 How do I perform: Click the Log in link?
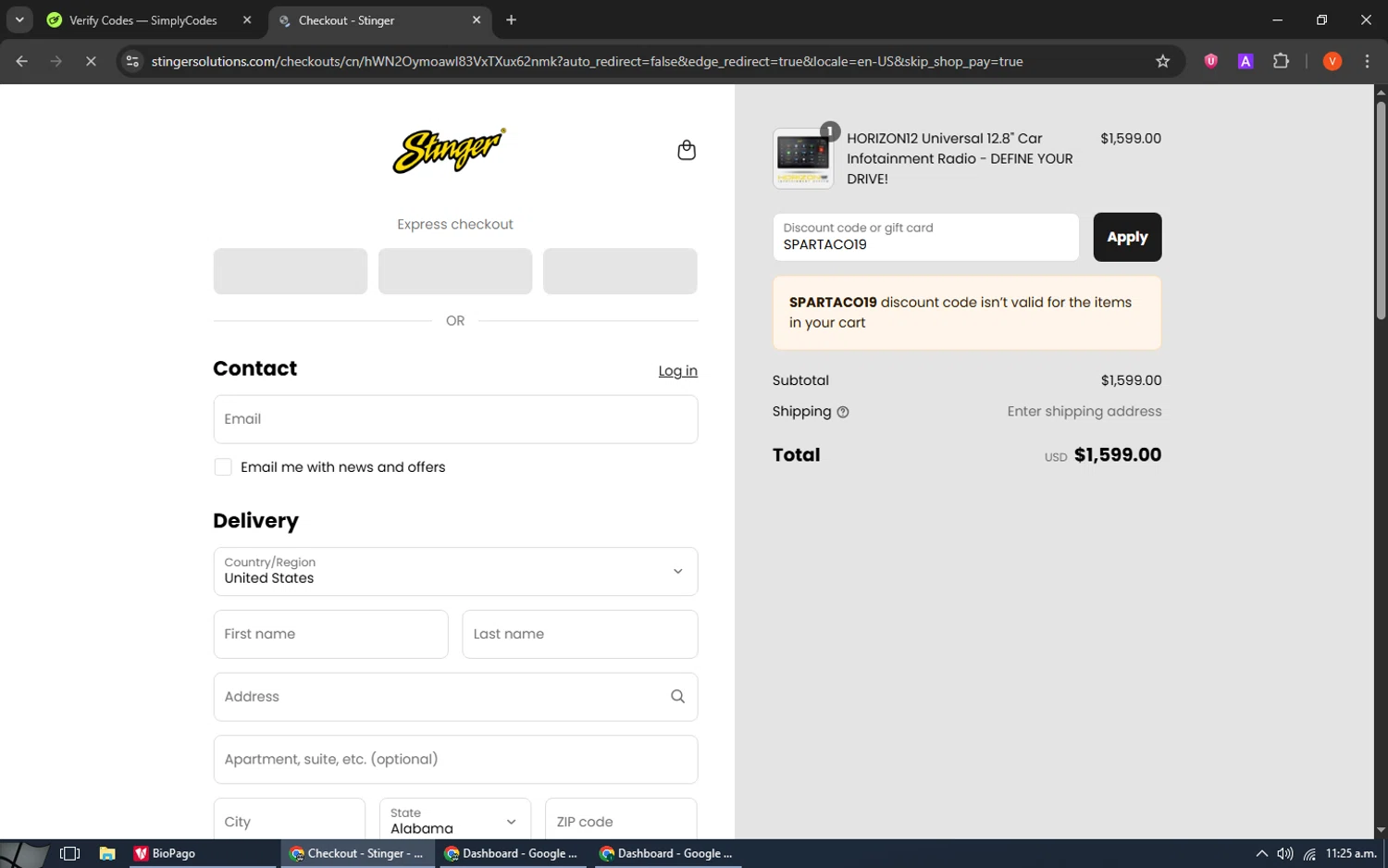(677, 370)
